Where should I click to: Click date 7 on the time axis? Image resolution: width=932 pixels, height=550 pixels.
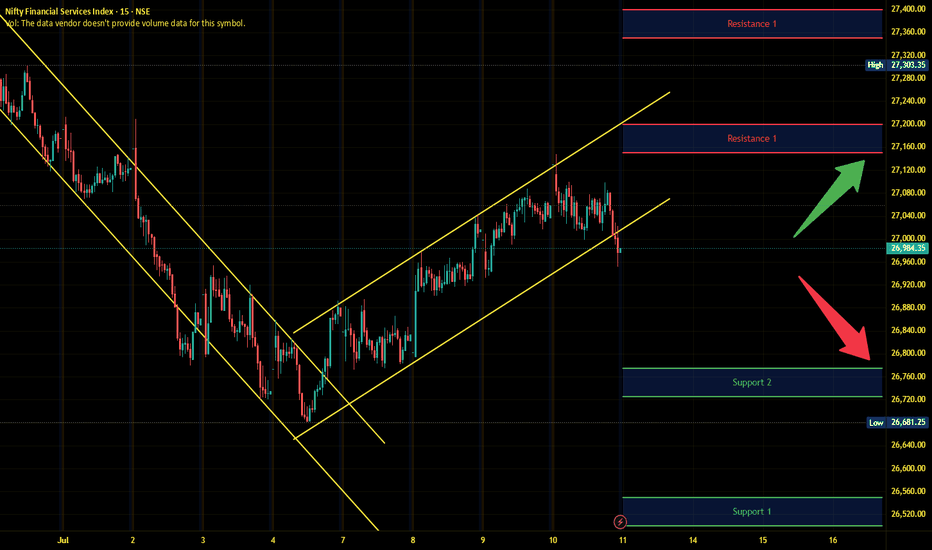pos(343,540)
